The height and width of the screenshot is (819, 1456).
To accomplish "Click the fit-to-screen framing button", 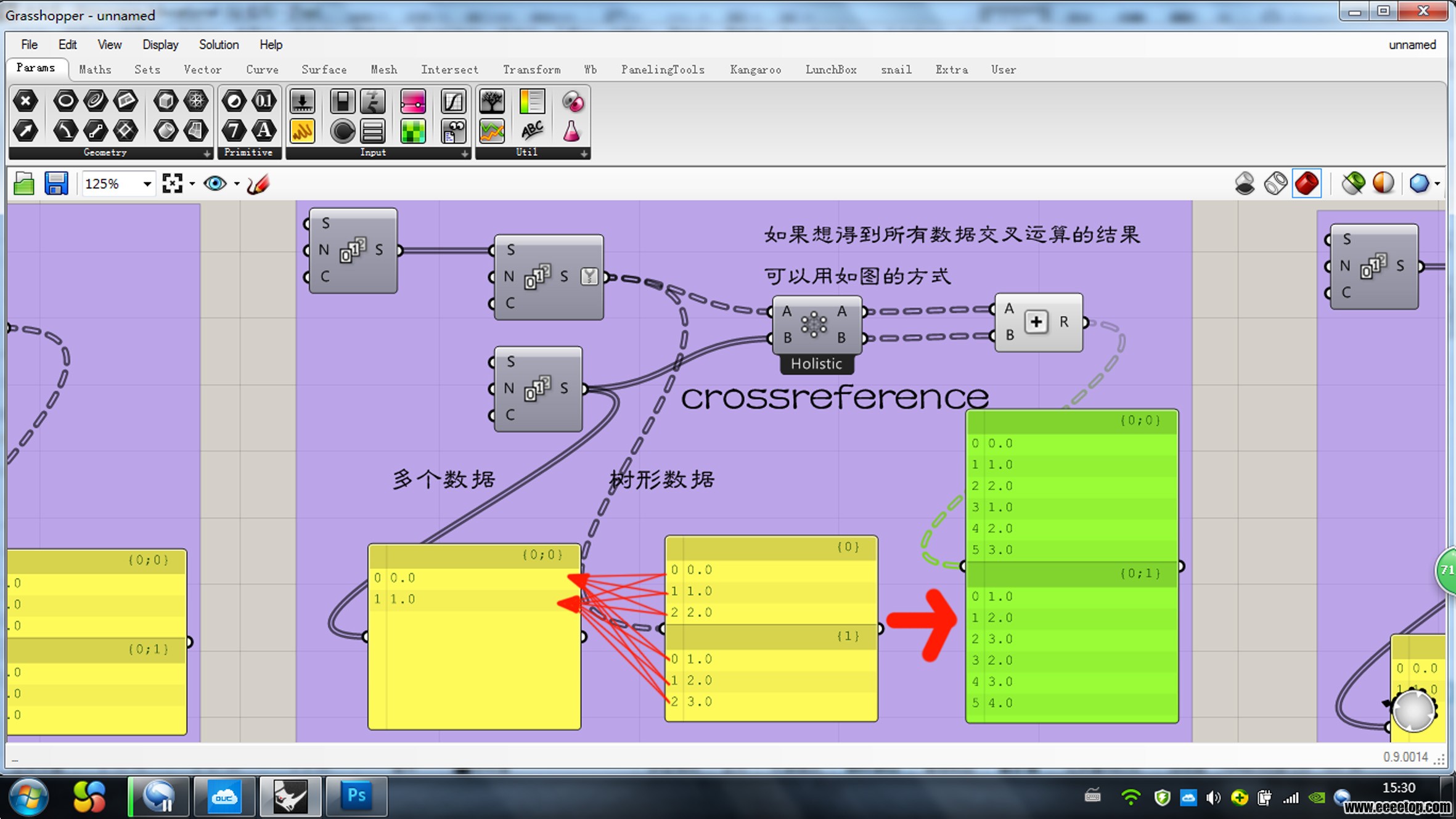I will click(x=172, y=183).
